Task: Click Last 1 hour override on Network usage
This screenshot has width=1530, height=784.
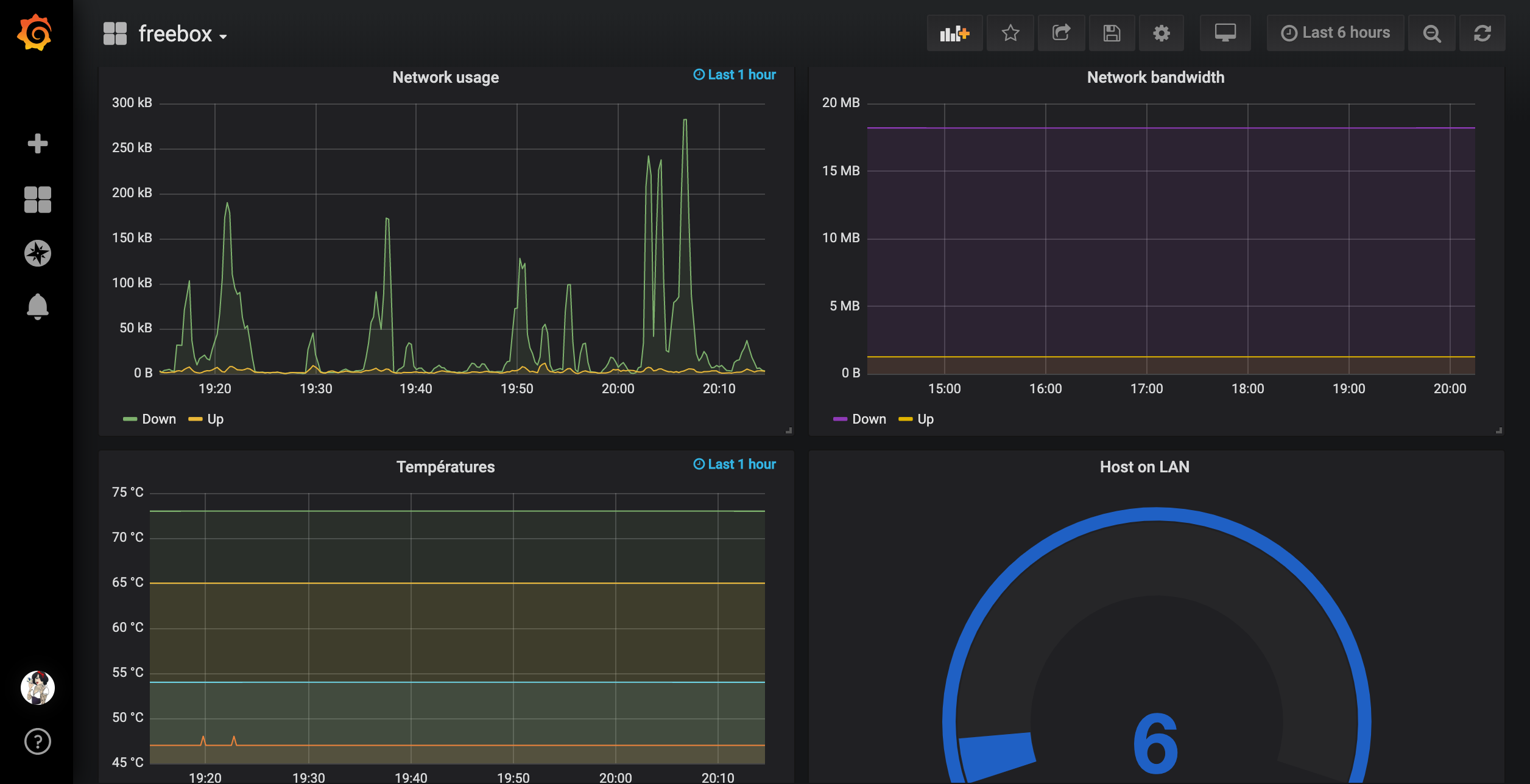Action: (x=735, y=75)
